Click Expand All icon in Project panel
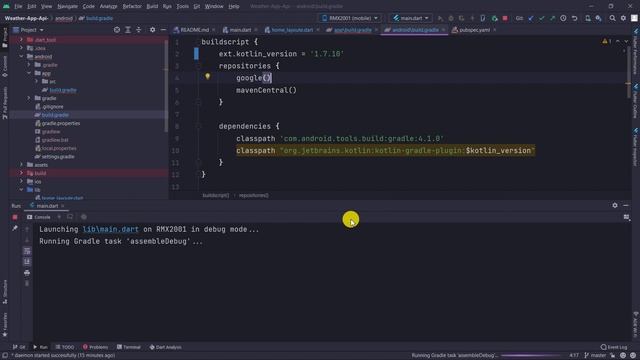This screenshot has height=360, width=640. (128, 30)
